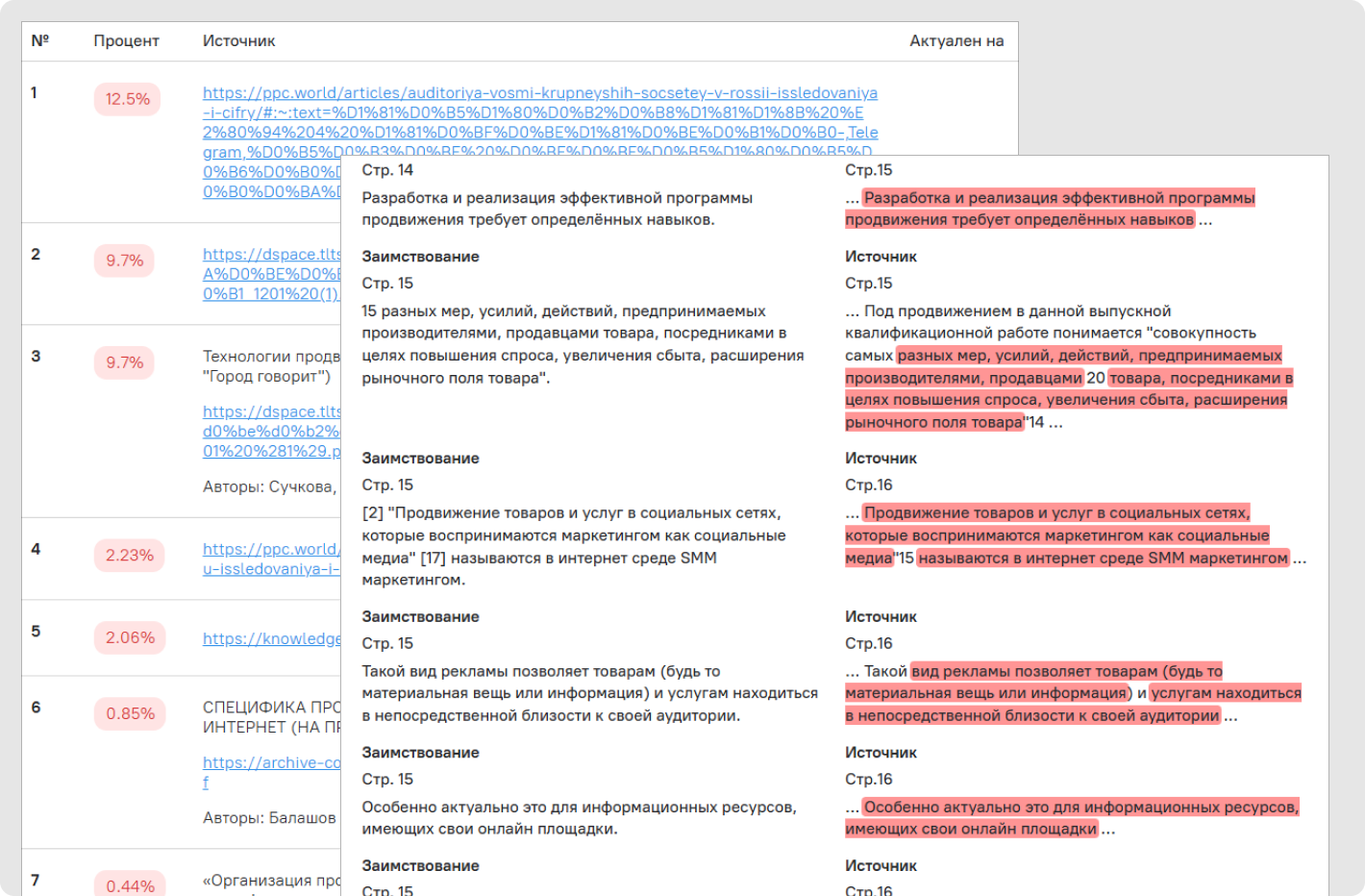The width and height of the screenshot is (1365, 896).
Task: Open the ppc.world link in row 4
Action: [x=270, y=549]
